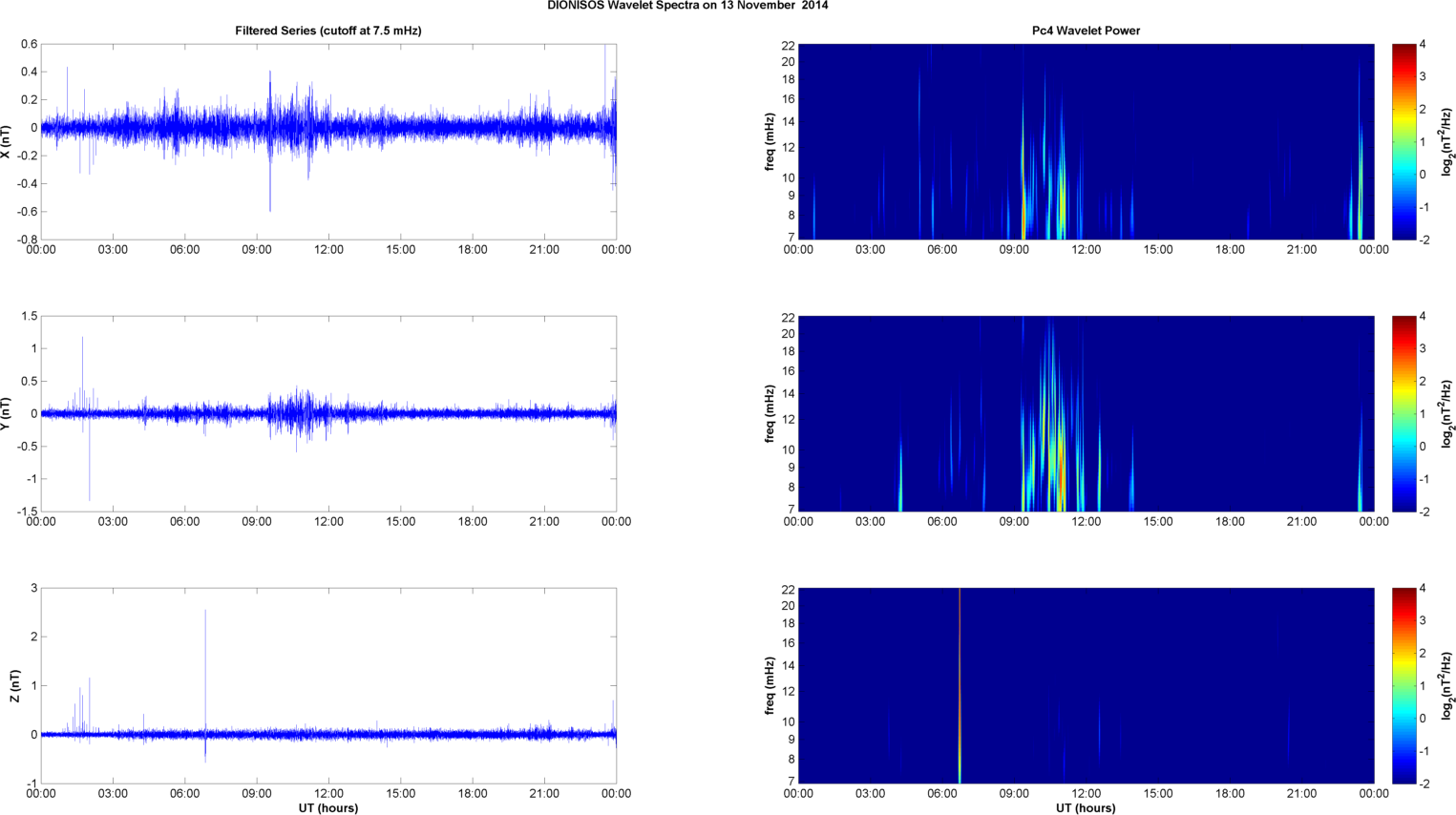1456x815 pixels.
Task: Click the colorbar beside the middle spectrogram
Action: 1403,413
